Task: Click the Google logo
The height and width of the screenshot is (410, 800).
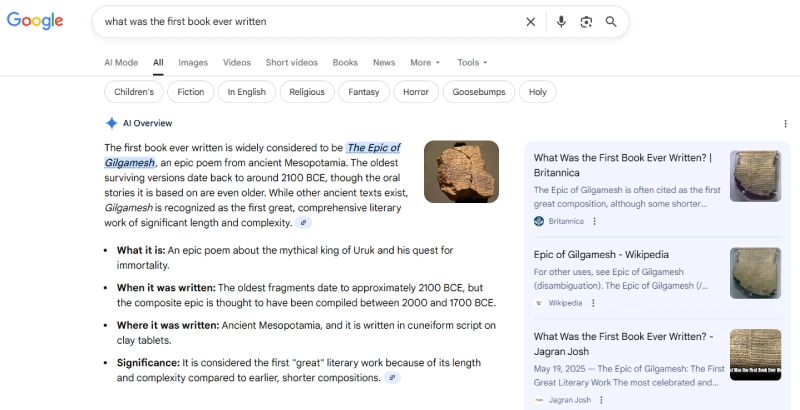Action: 35,21
